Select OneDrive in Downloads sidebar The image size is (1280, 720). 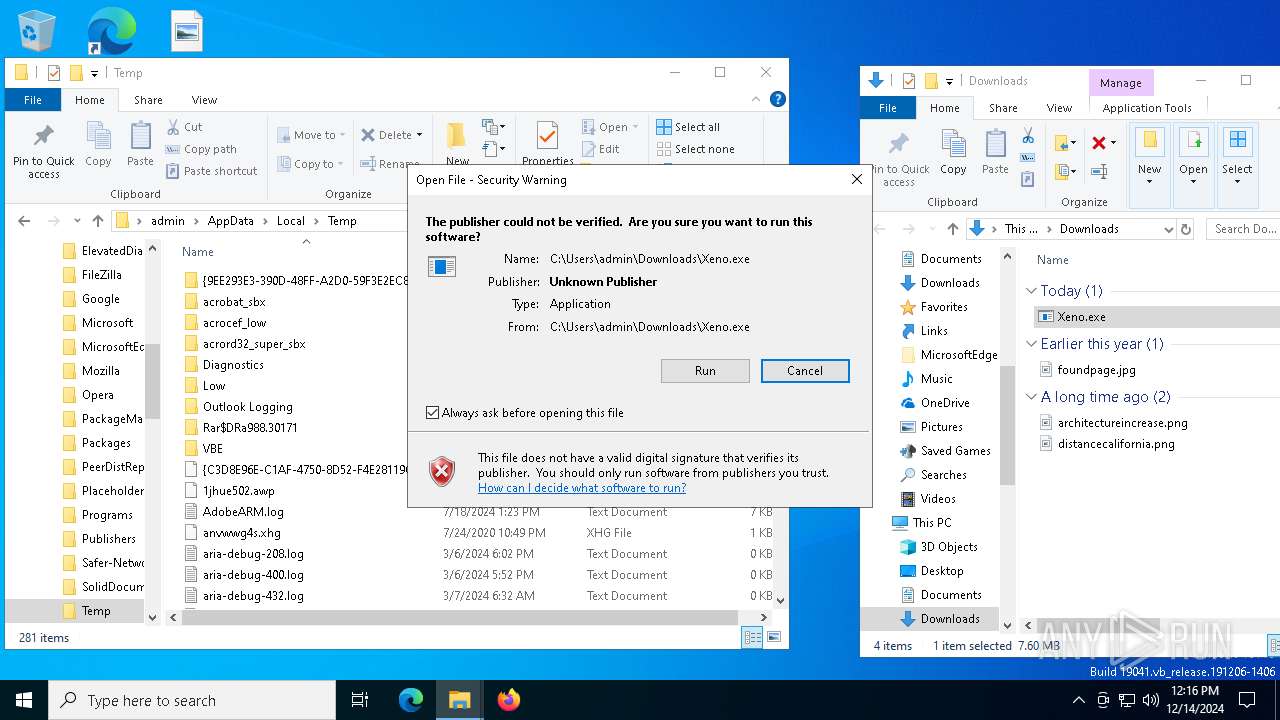945,403
